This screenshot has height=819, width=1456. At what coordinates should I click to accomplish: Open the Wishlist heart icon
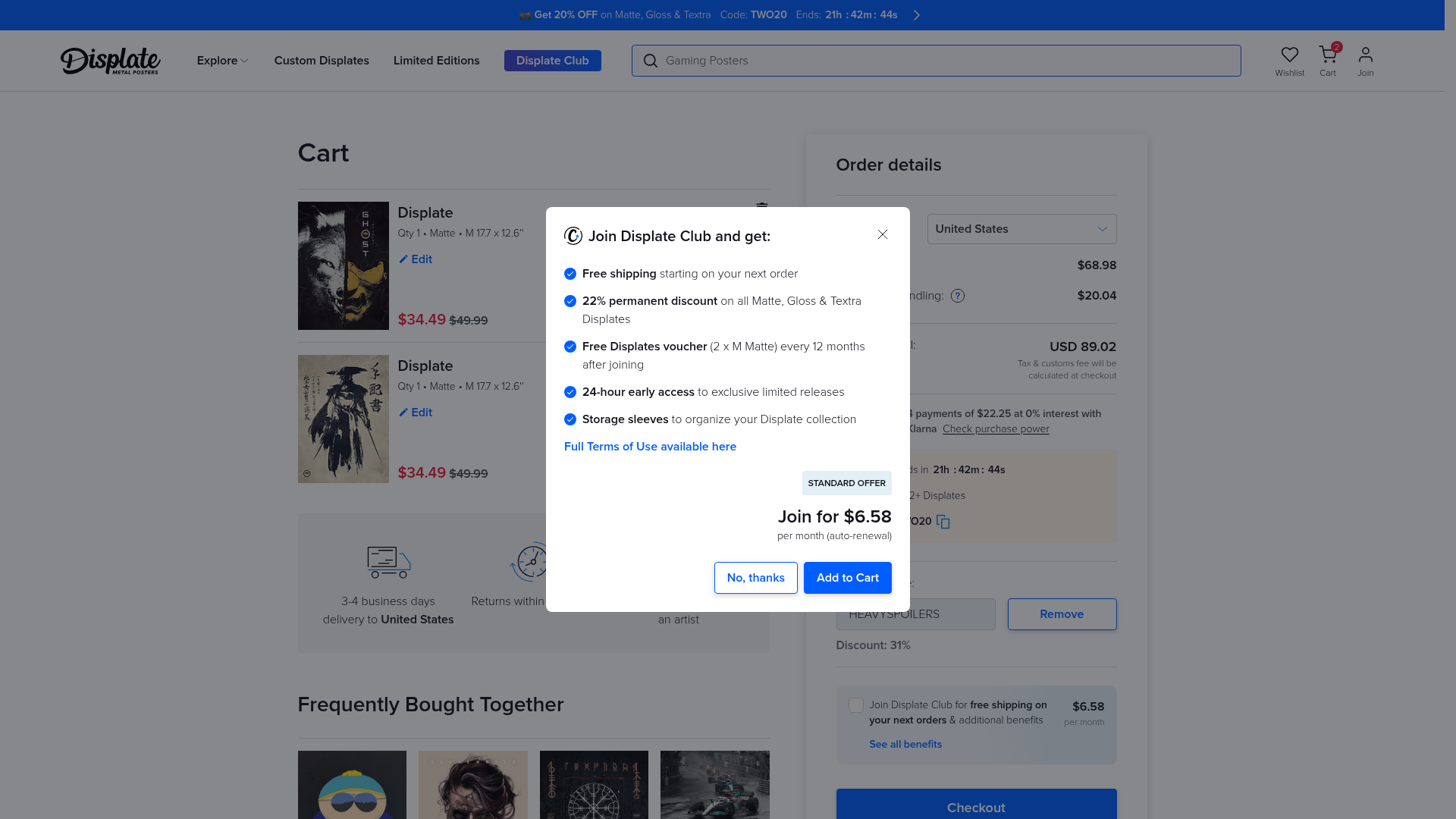tap(1289, 55)
